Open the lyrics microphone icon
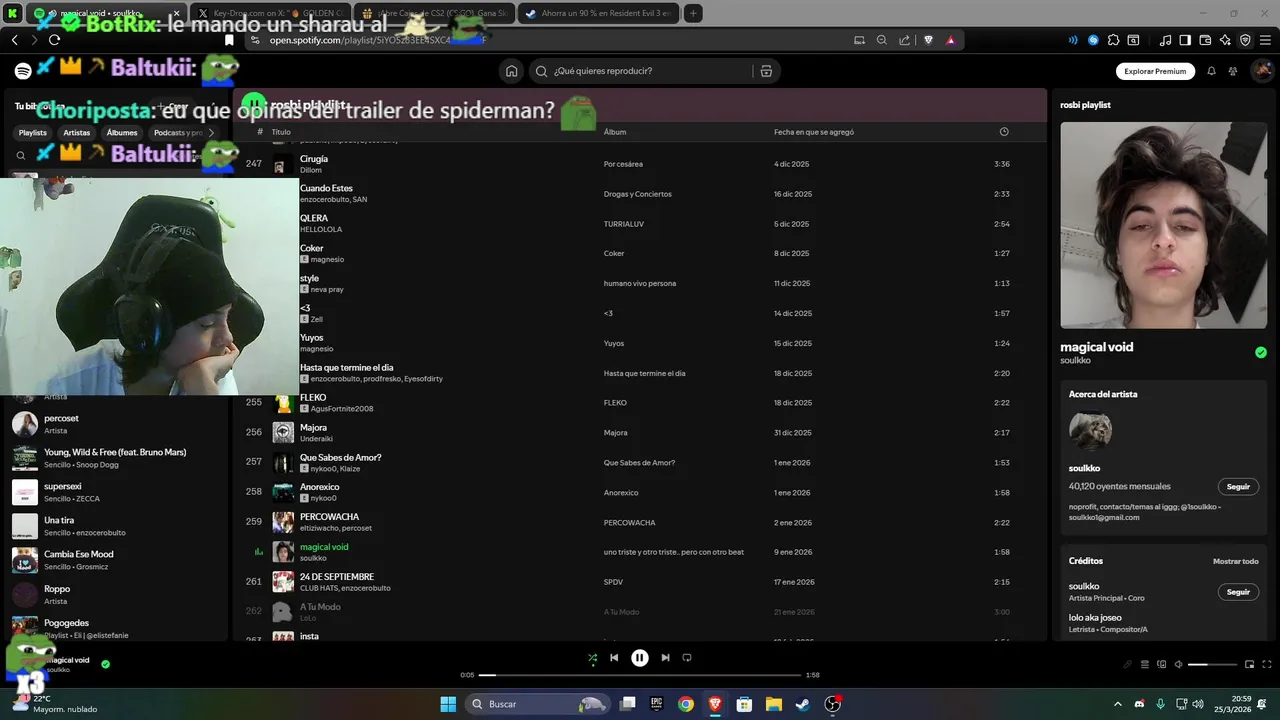Viewport: 1280px width, 720px height. pos(1128,664)
